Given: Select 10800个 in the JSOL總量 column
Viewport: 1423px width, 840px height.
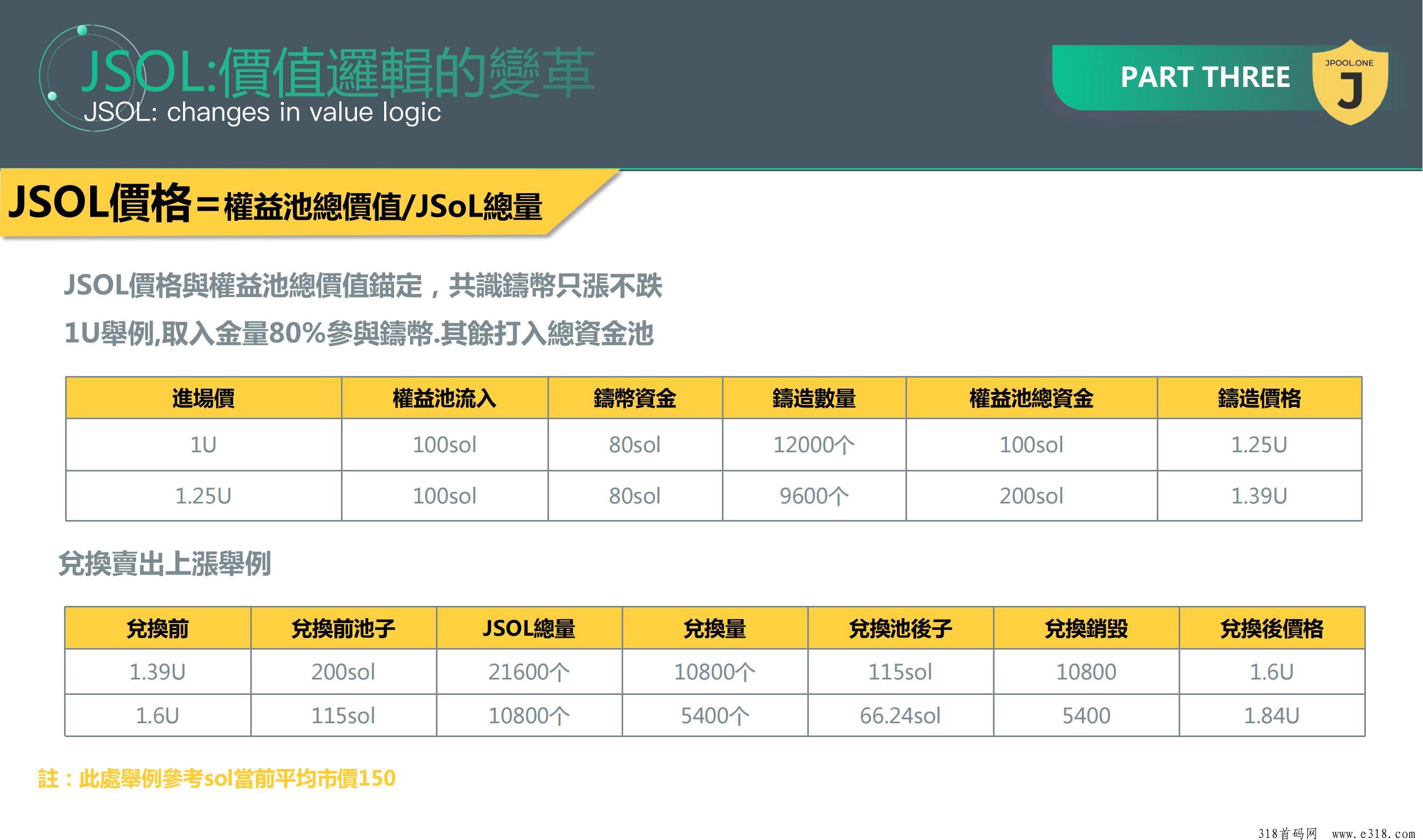Looking at the screenshot, I should pos(529,716).
